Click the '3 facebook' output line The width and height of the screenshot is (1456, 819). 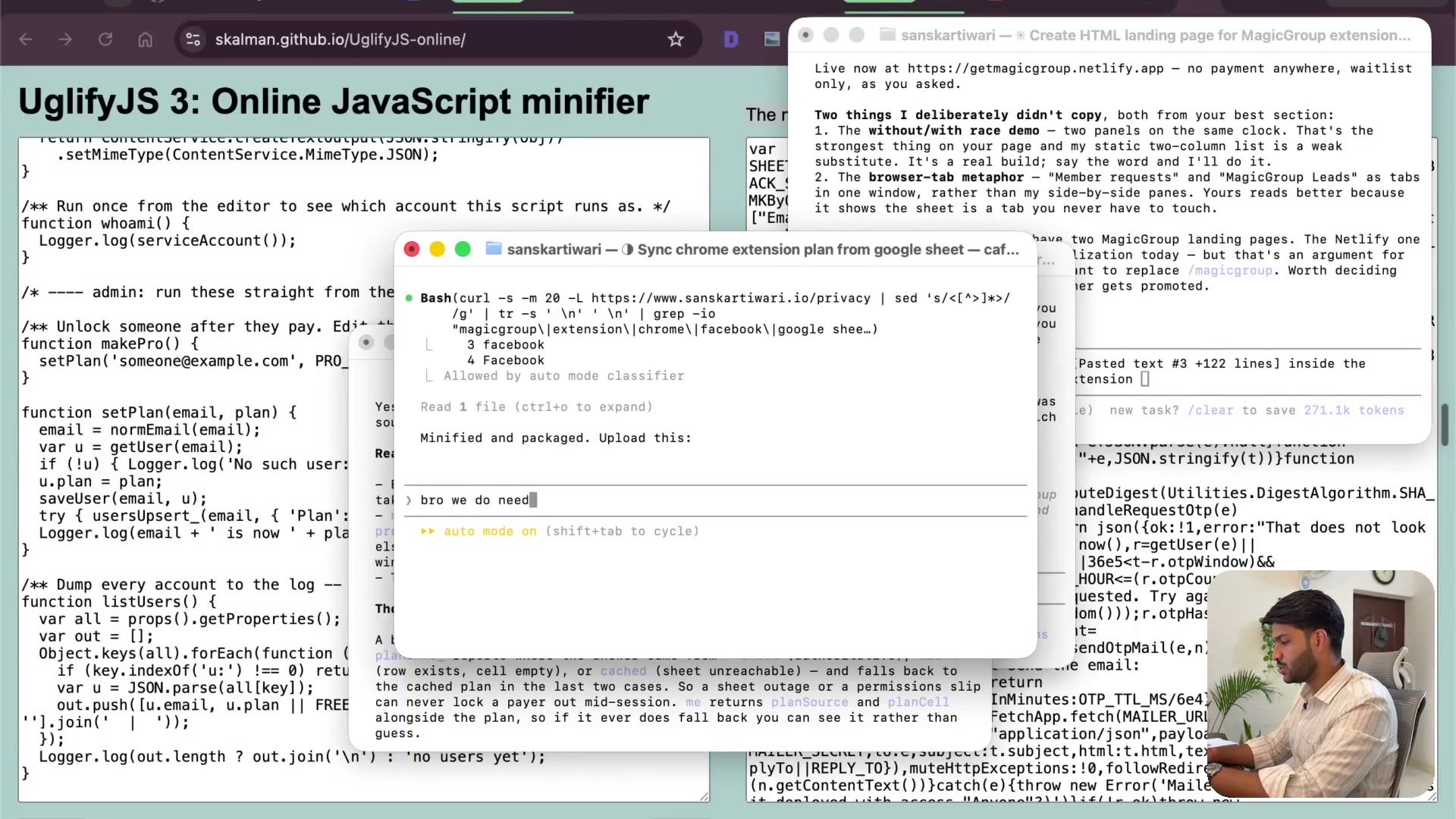(505, 345)
